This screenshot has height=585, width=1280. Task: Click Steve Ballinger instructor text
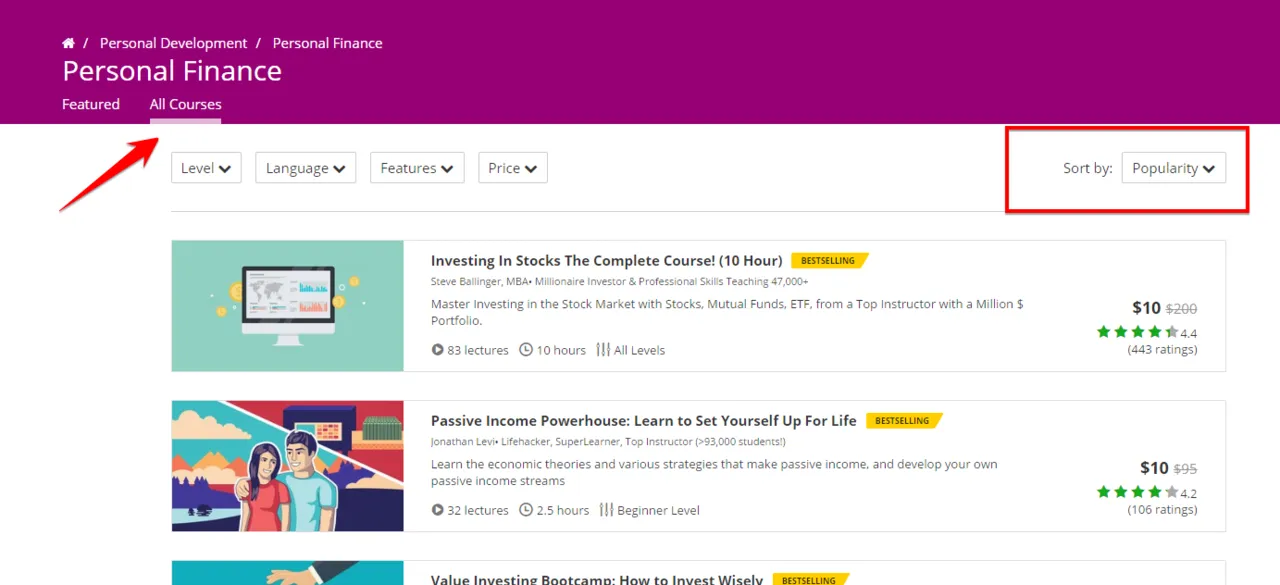click(620, 282)
